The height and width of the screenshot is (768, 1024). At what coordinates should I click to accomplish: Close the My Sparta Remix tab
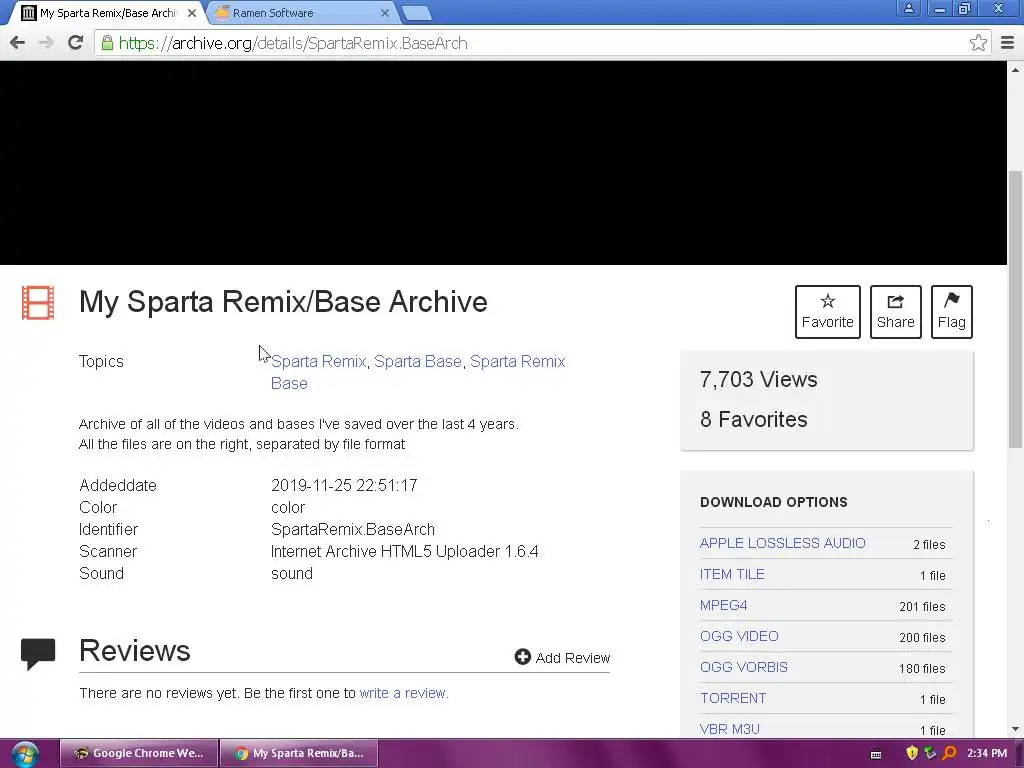click(x=191, y=12)
